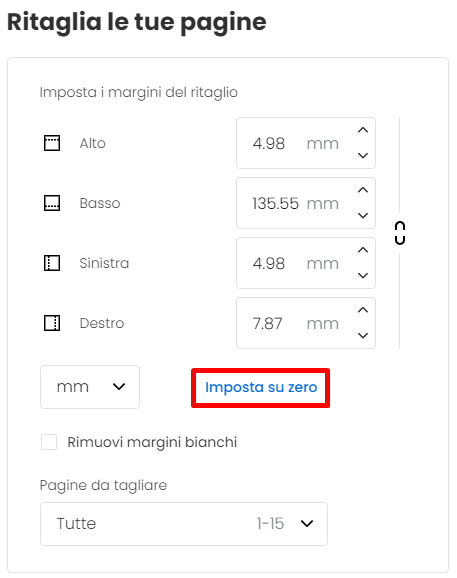The image size is (457, 578).
Task: Increase the Basso margin with up arrow
Action: coord(363,190)
